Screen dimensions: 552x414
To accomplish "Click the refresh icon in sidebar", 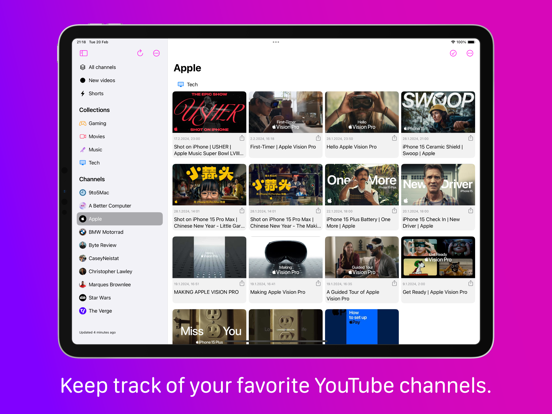I will click(x=140, y=53).
